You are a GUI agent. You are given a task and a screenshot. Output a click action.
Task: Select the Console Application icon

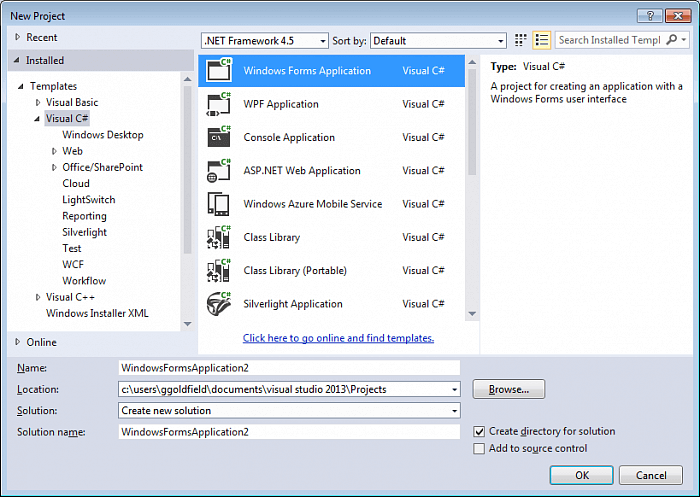point(218,138)
